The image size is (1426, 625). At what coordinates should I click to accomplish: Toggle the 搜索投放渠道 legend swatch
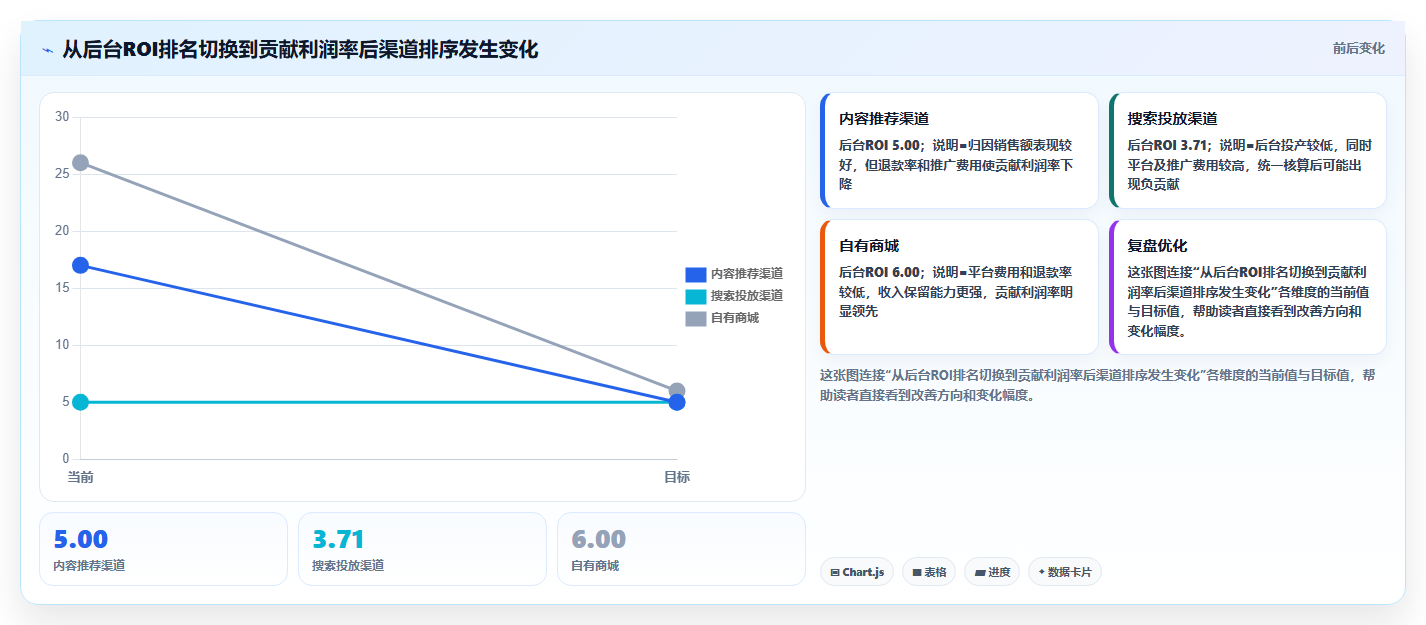tap(696, 296)
